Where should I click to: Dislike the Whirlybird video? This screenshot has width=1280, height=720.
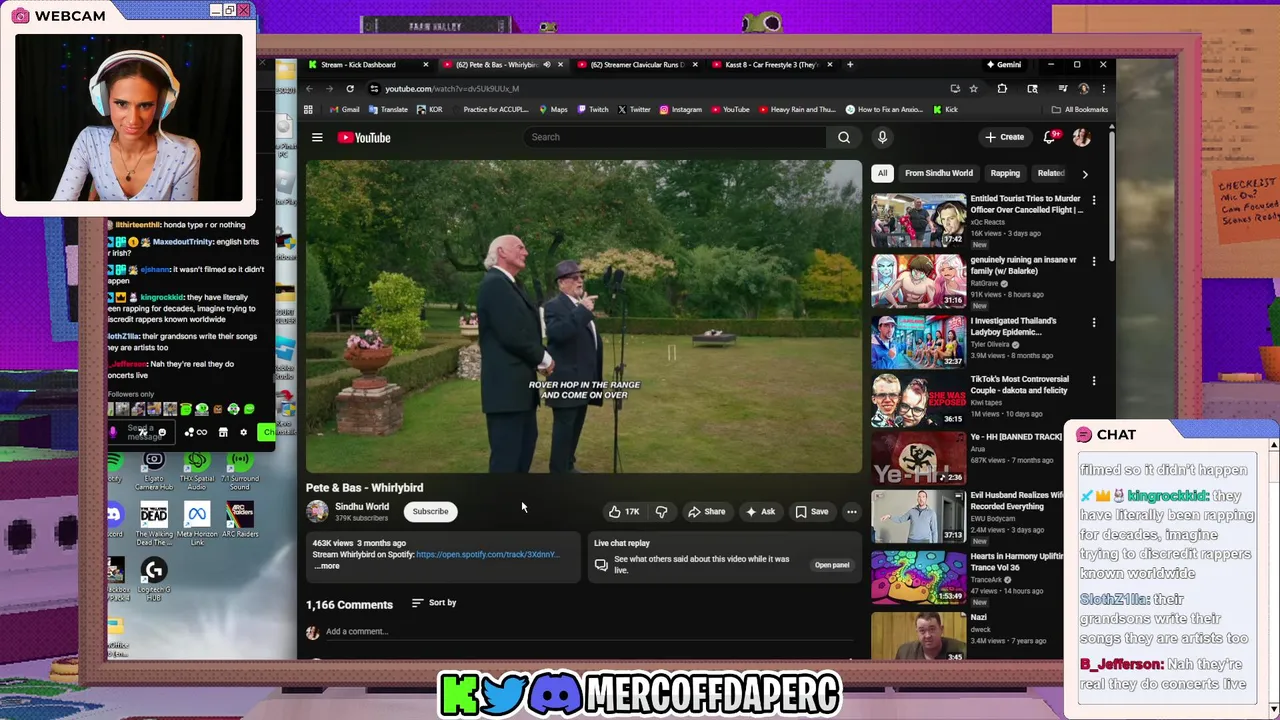661,511
